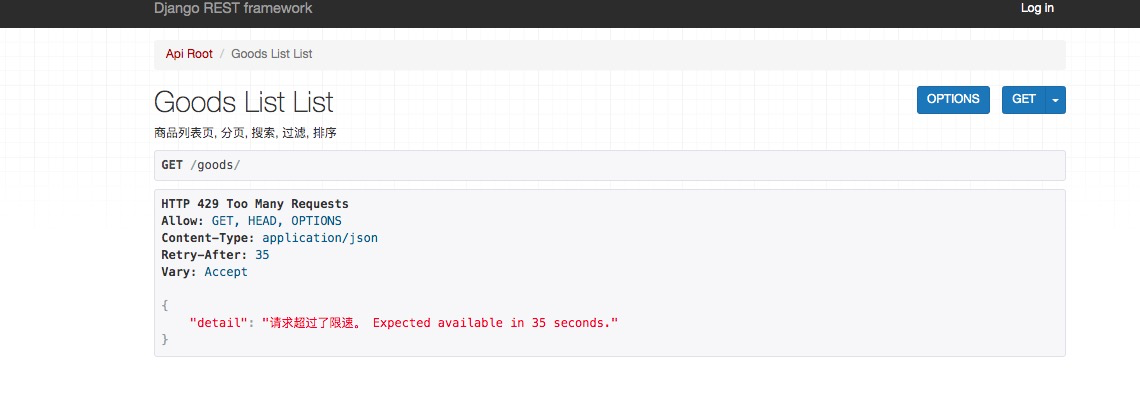Click the "detail" JSON key
Image resolution: width=1140 pixels, height=409 pixels.
click(x=219, y=323)
